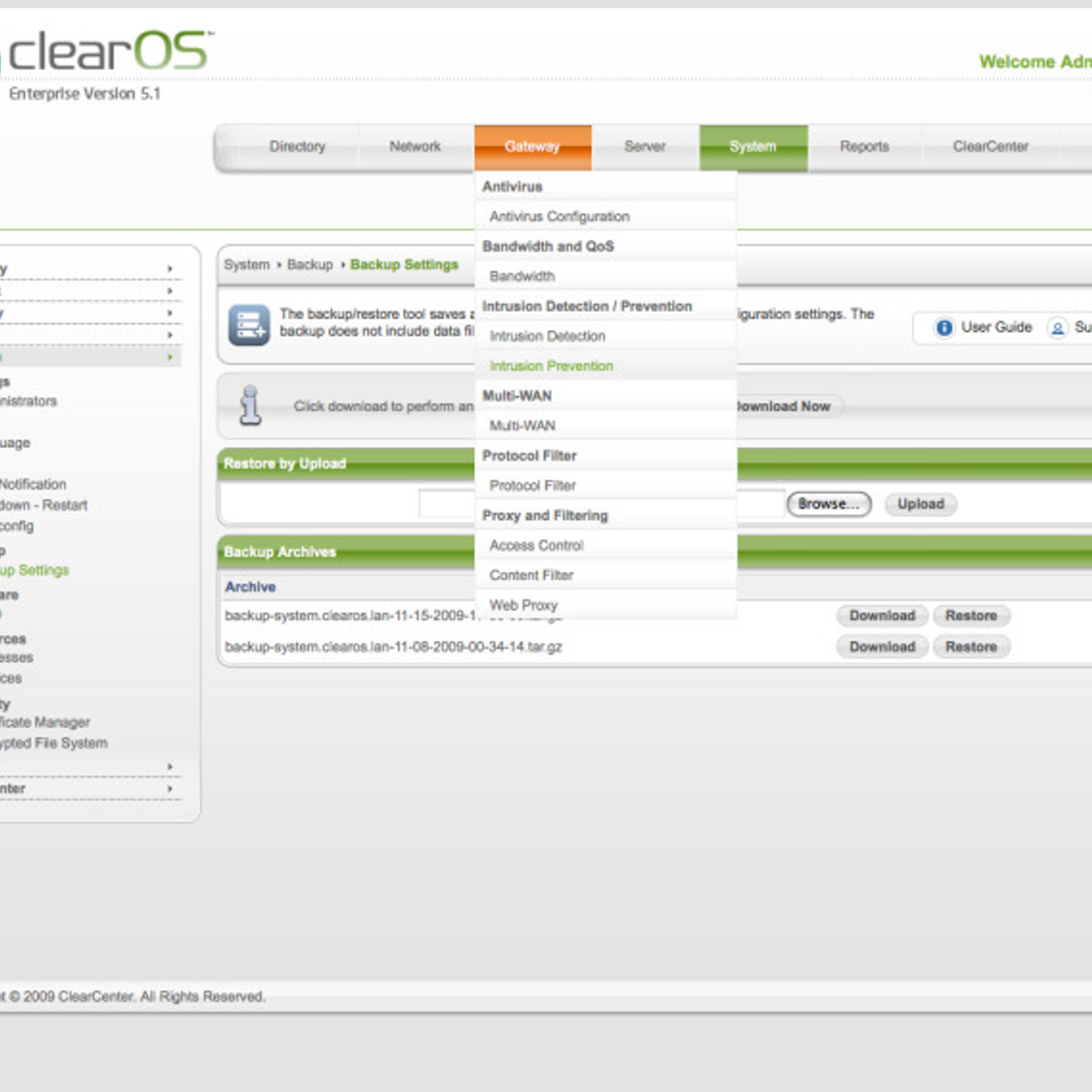Open the Directory tab
The width and height of the screenshot is (1092, 1092).
[x=298, y=147]
